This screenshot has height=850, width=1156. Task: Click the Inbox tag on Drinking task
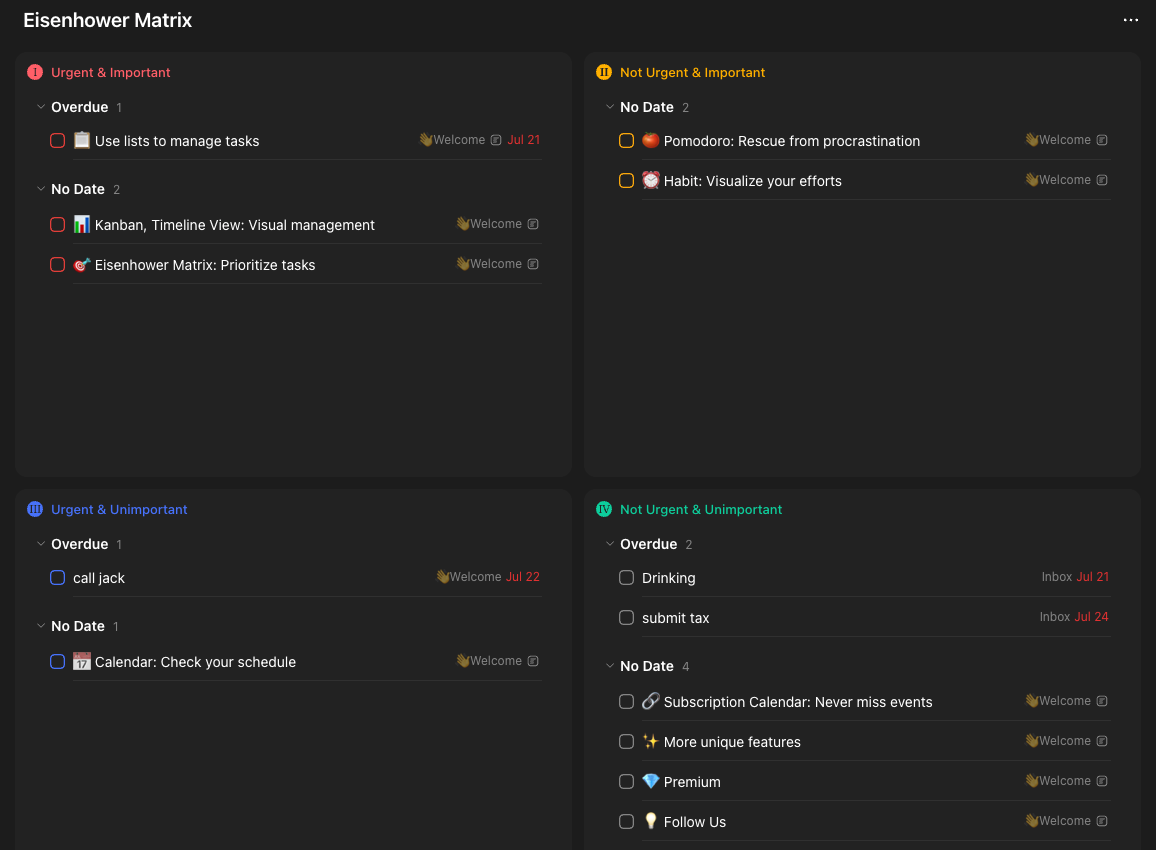(x=1056, y=576)
